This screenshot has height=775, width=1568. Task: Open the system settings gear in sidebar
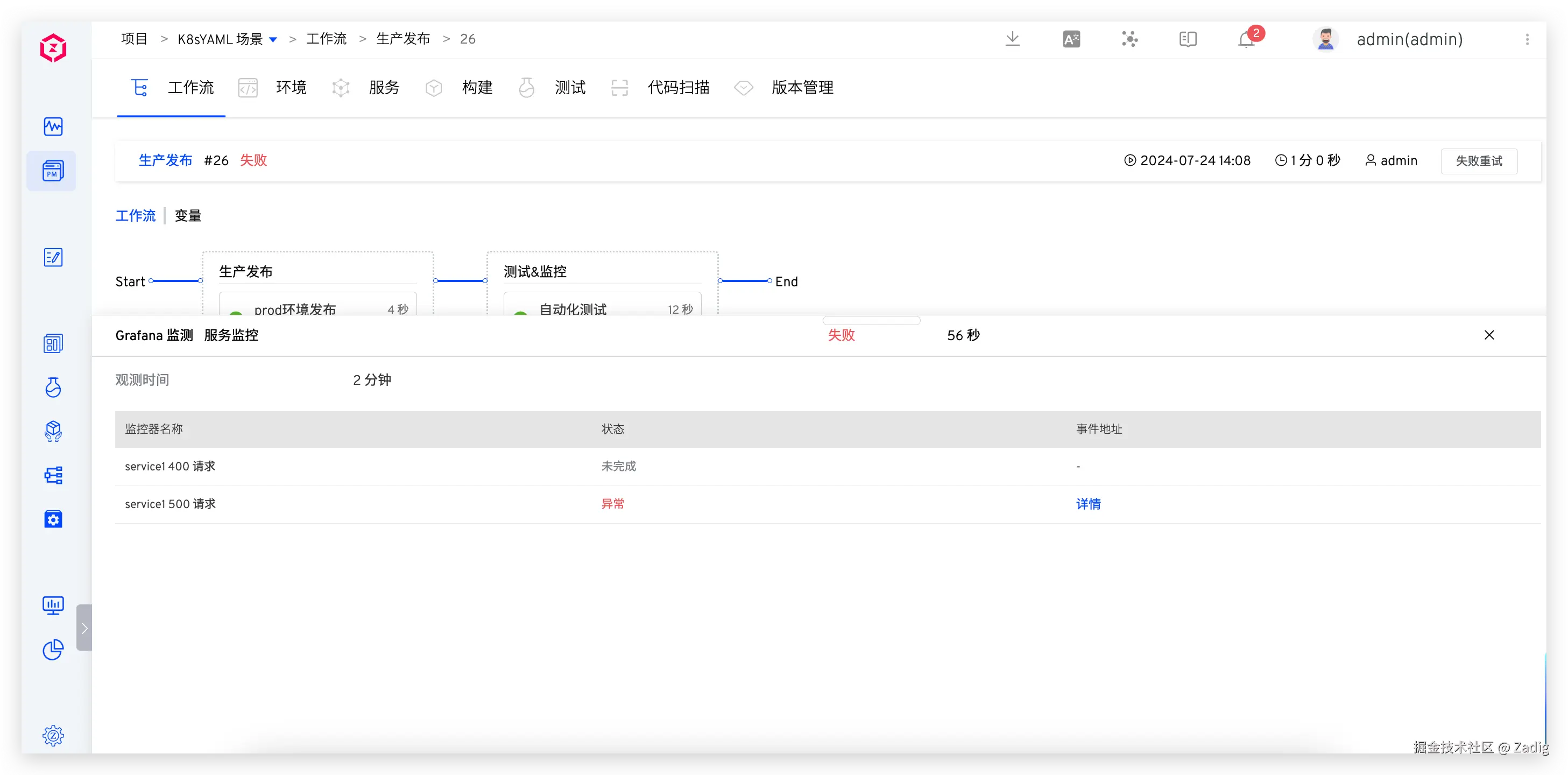pyautogui.click(x=53, y=735)
